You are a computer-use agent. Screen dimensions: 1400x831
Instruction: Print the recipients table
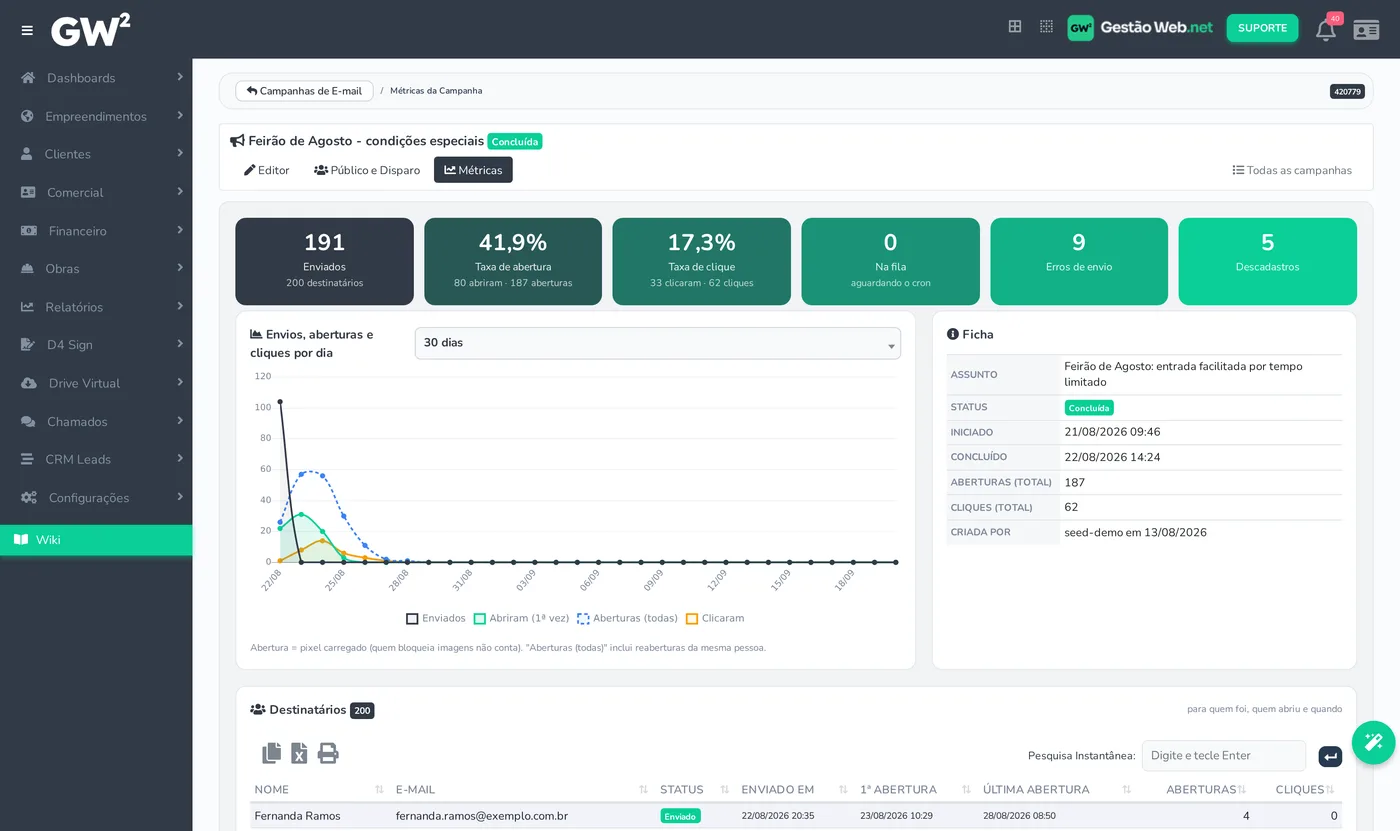point(328,753)
